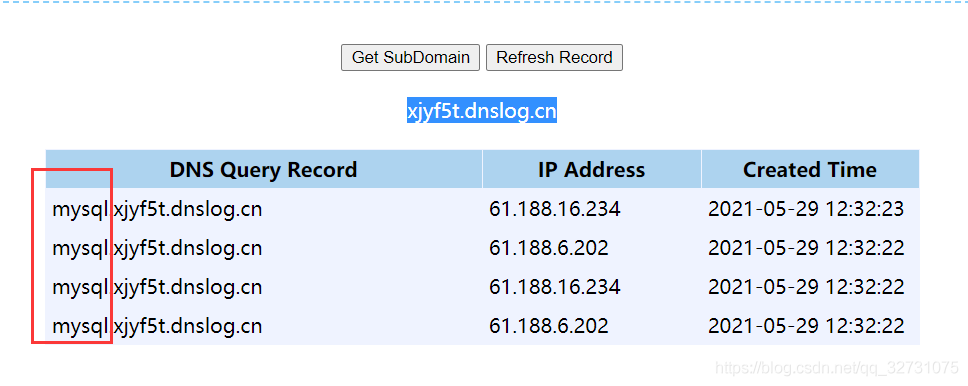Click the mysql prefix in first record

pos(80,209)
